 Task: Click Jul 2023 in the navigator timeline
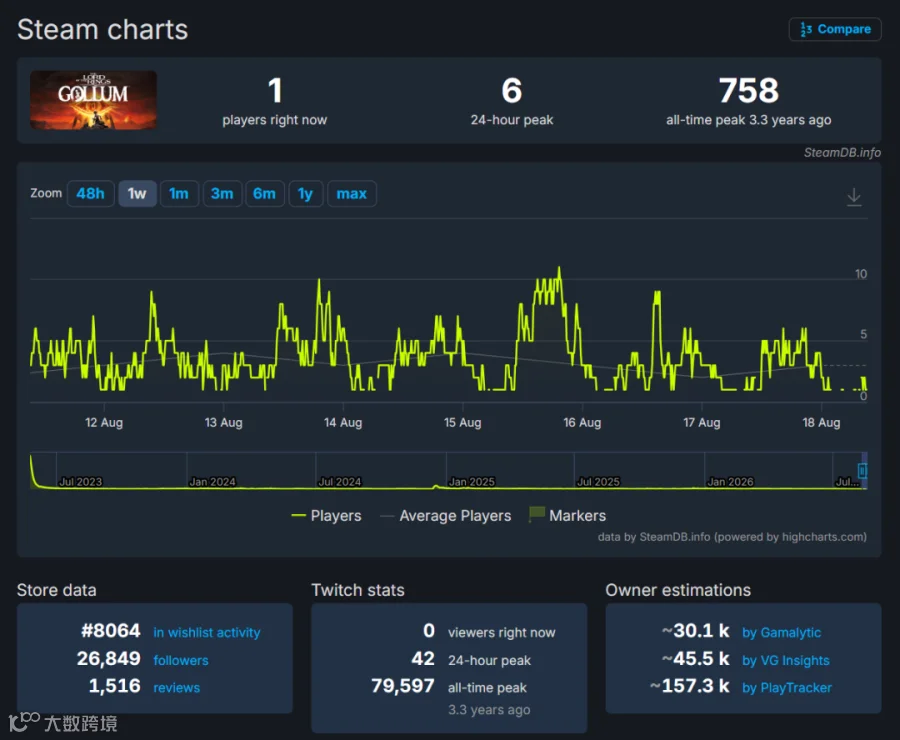click(80, 482)
